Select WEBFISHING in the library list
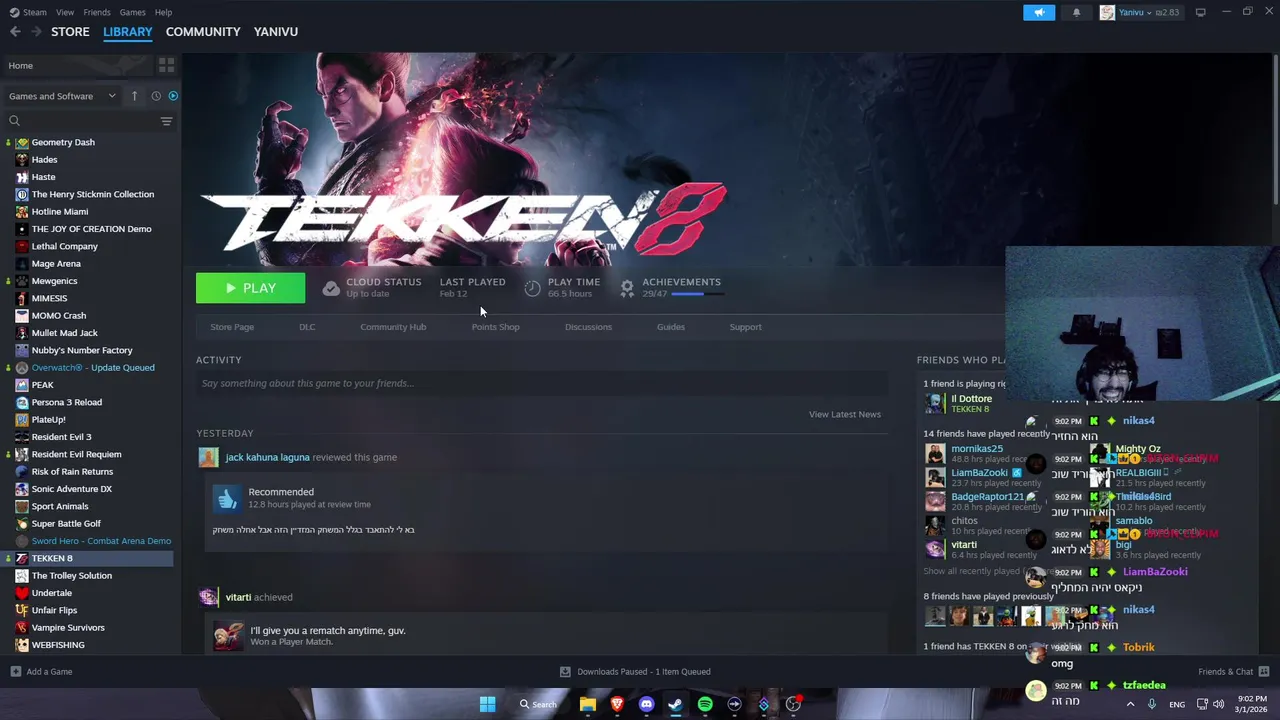This screenshot has width=1280, height=720. pyautogui.click(x=58, y=645)
